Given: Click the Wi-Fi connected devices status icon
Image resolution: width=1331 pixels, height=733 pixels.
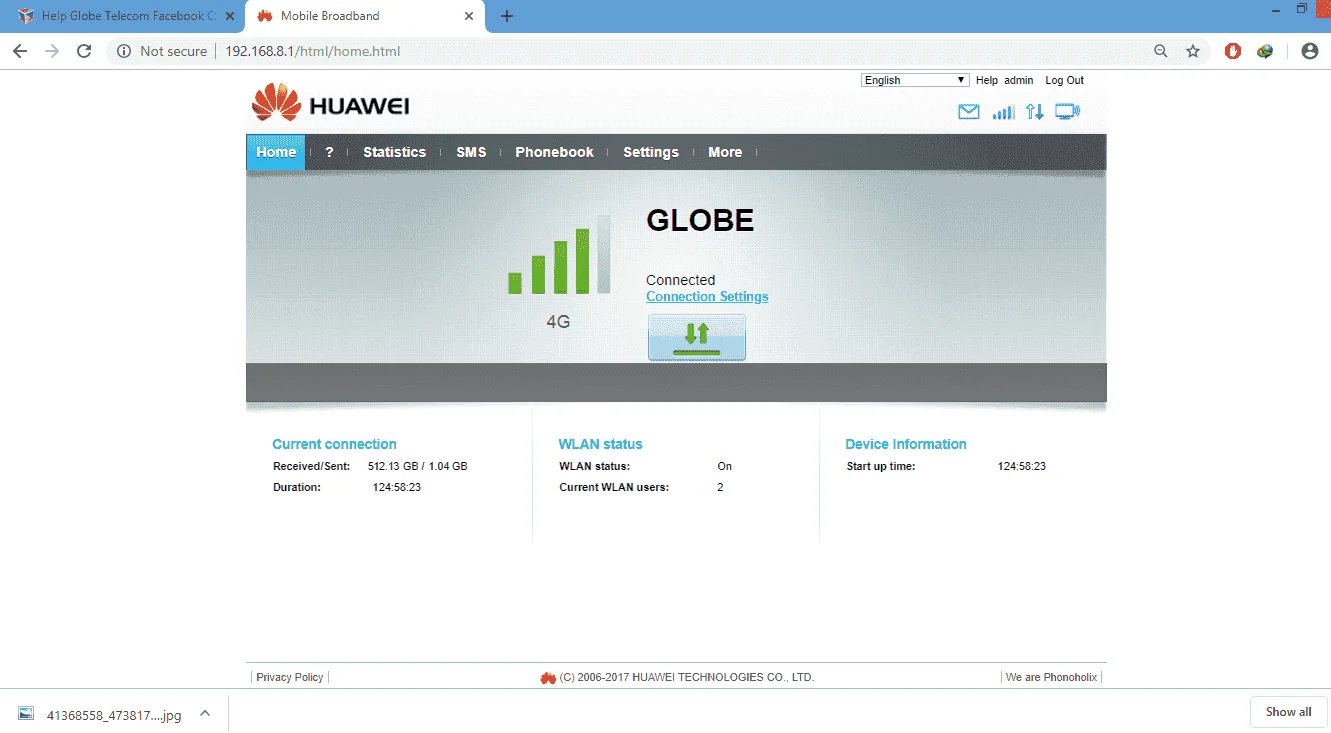Looking at the screenshot, I should 1068,112.
